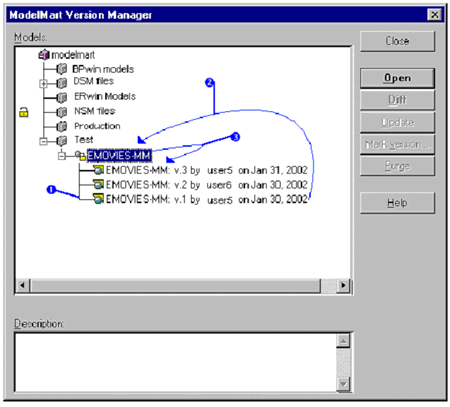Click the Description scrollbar up arrow
The image size is (450, 407).
click(x=343, y=341)
